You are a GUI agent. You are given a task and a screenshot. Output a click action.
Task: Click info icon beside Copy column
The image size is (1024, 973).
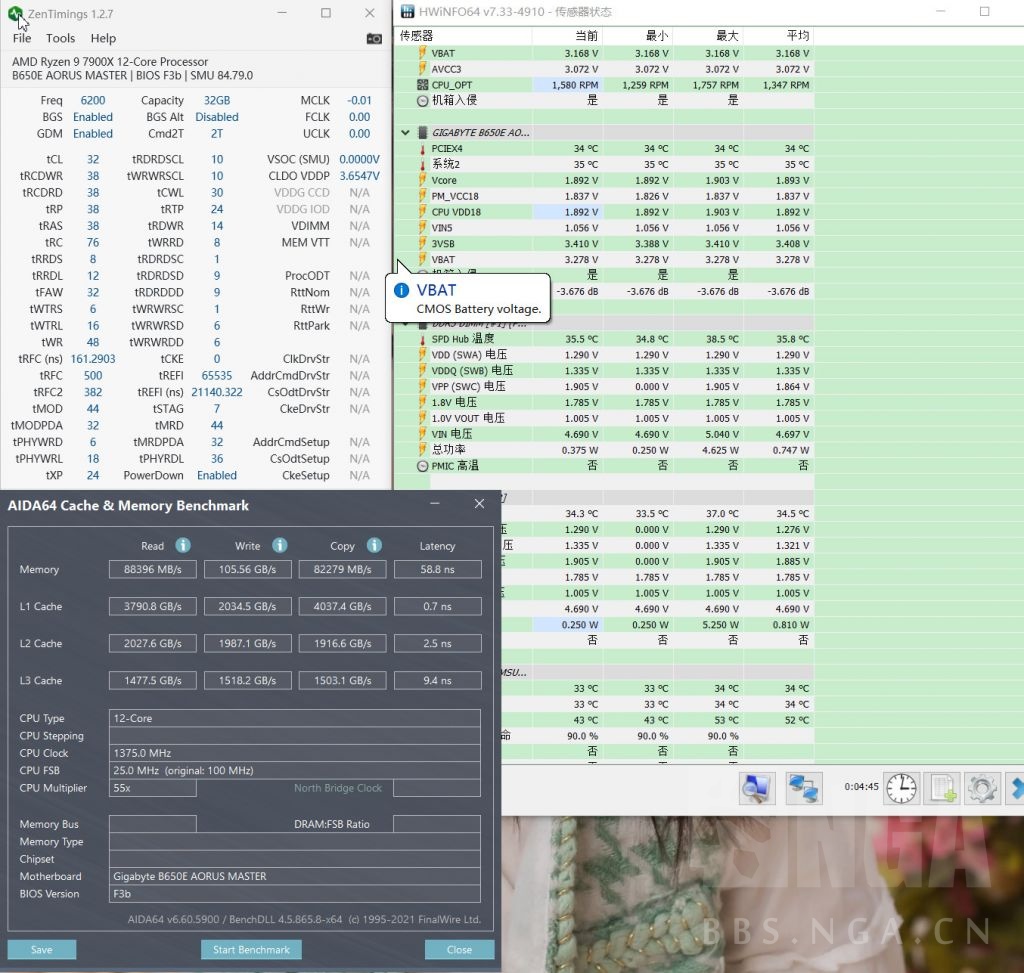(x=374, y=545)
